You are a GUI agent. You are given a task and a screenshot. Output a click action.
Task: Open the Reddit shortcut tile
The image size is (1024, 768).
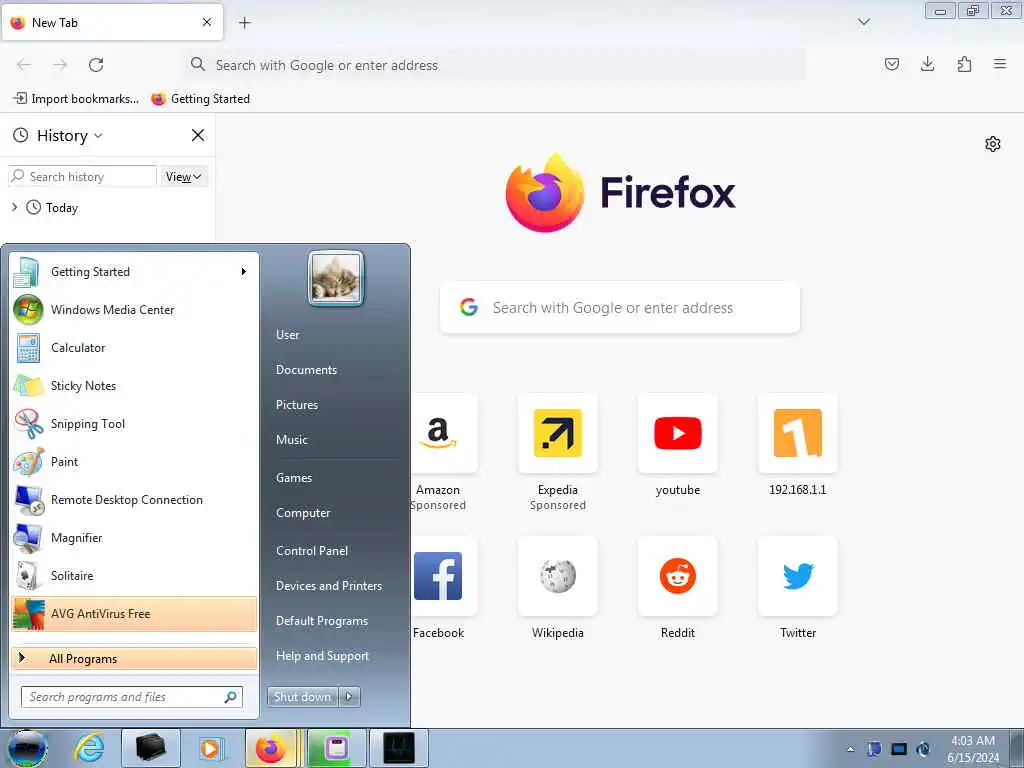click(678, 576)
